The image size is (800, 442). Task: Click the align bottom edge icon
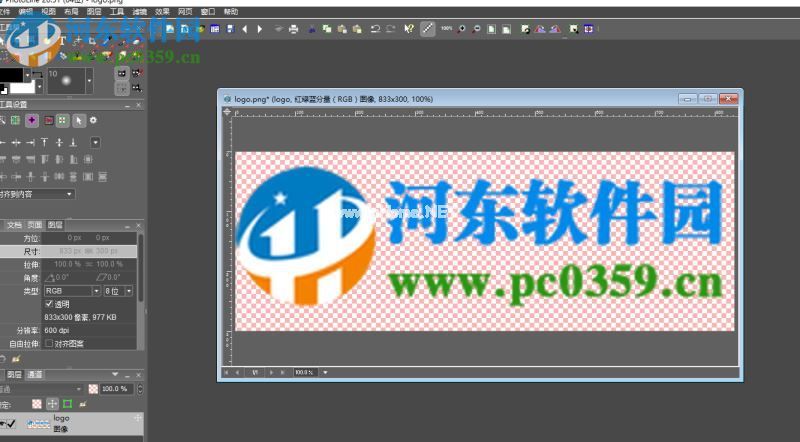point(73,142)
